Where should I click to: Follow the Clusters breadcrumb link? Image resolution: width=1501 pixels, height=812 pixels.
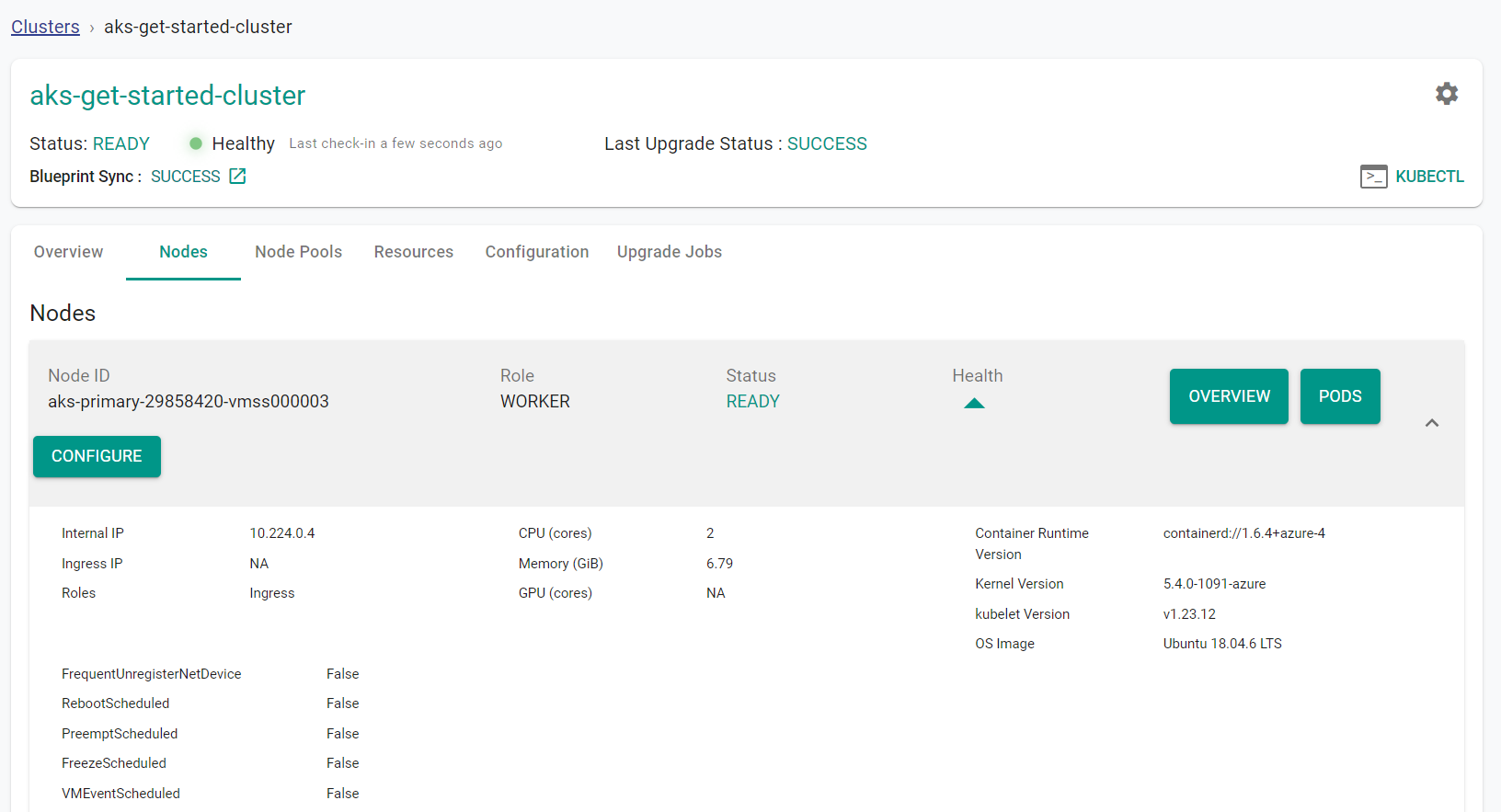(45, 27)
